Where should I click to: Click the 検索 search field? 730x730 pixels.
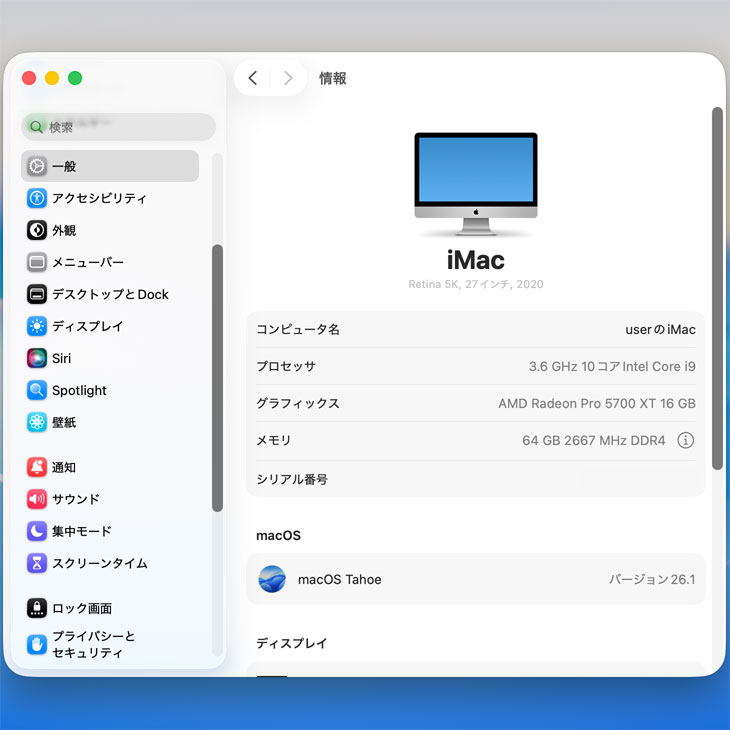(120, 127)
